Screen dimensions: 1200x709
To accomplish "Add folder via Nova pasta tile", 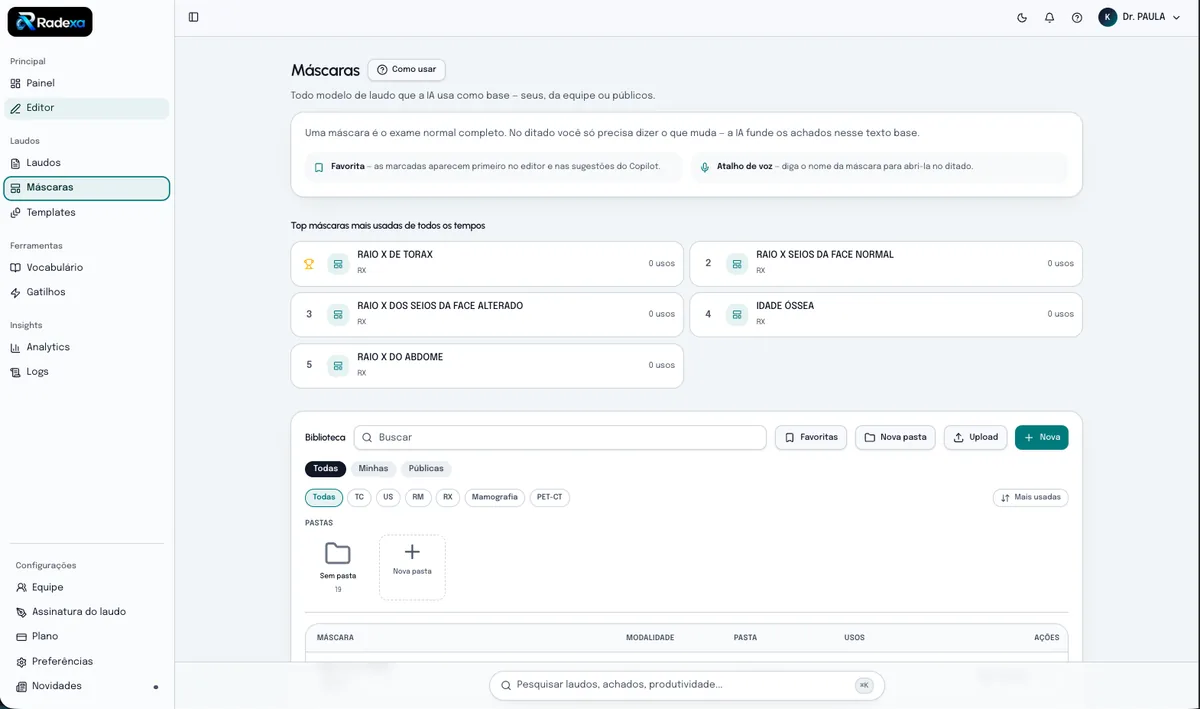I will pos(412,567).
